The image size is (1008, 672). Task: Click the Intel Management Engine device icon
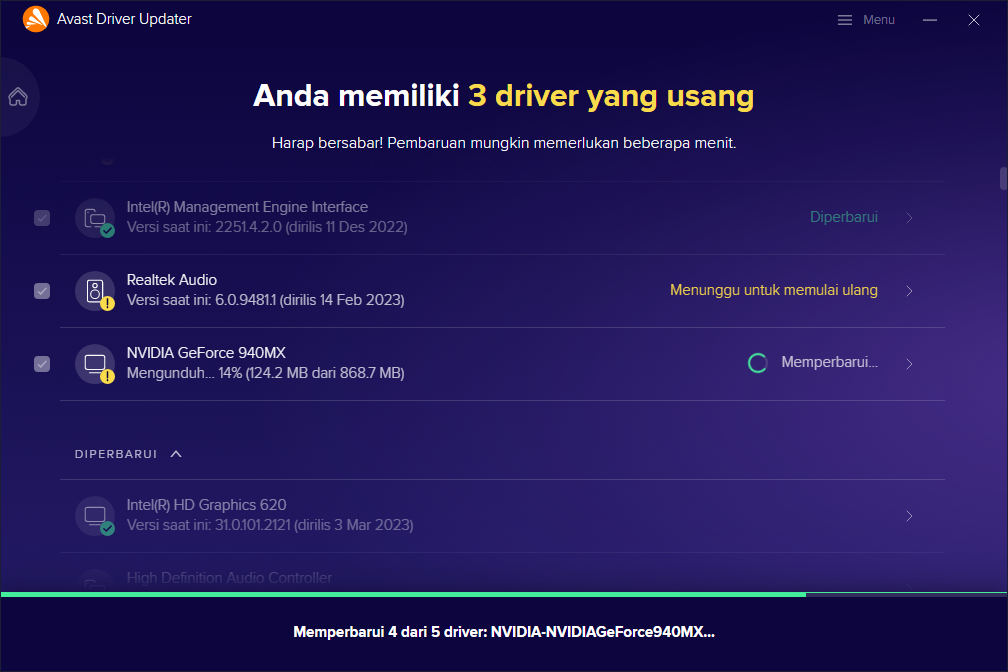click(x=95, y=217)
